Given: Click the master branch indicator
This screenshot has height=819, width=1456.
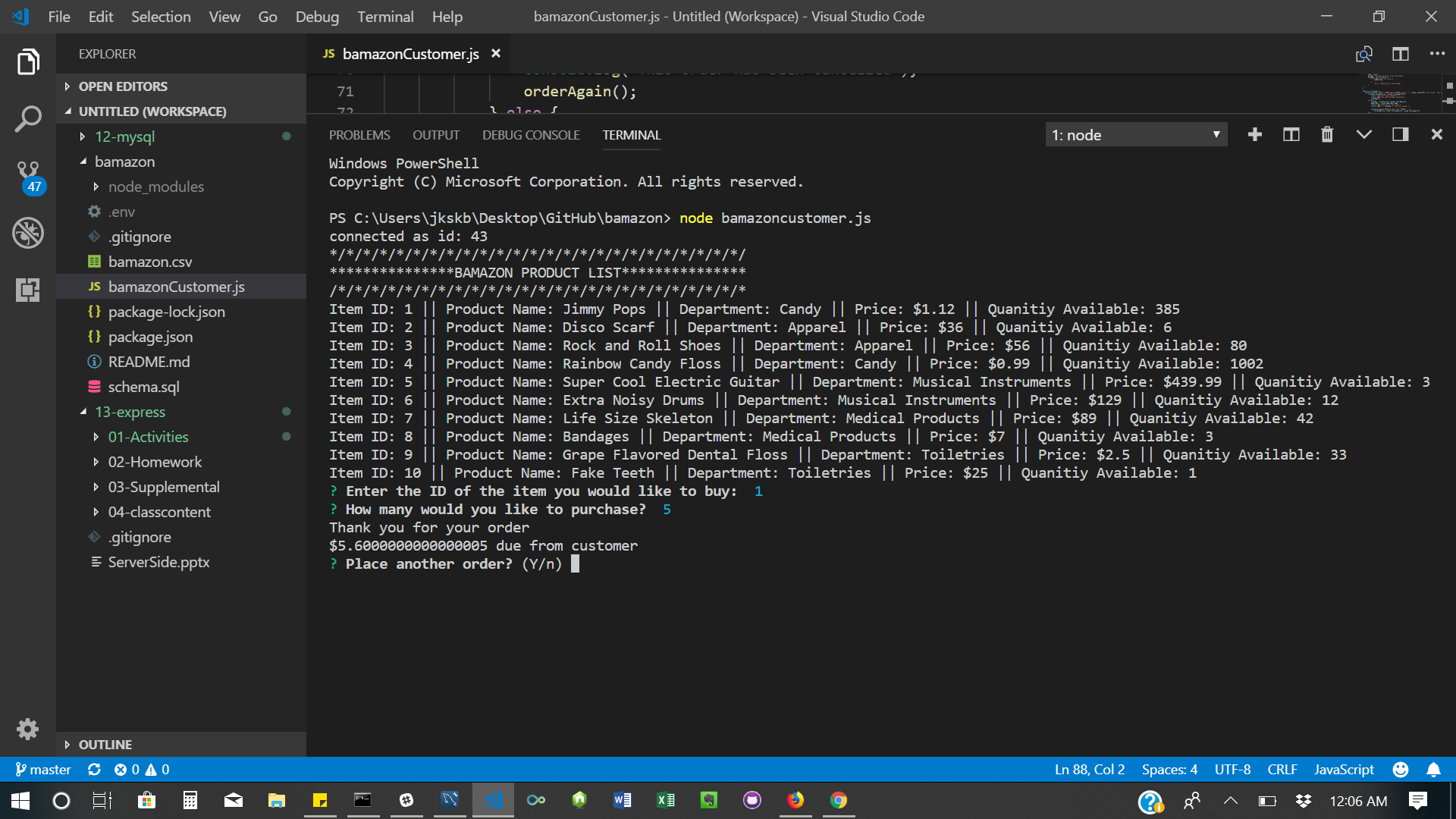Looking at the screenshot, I should coord(42,769).
